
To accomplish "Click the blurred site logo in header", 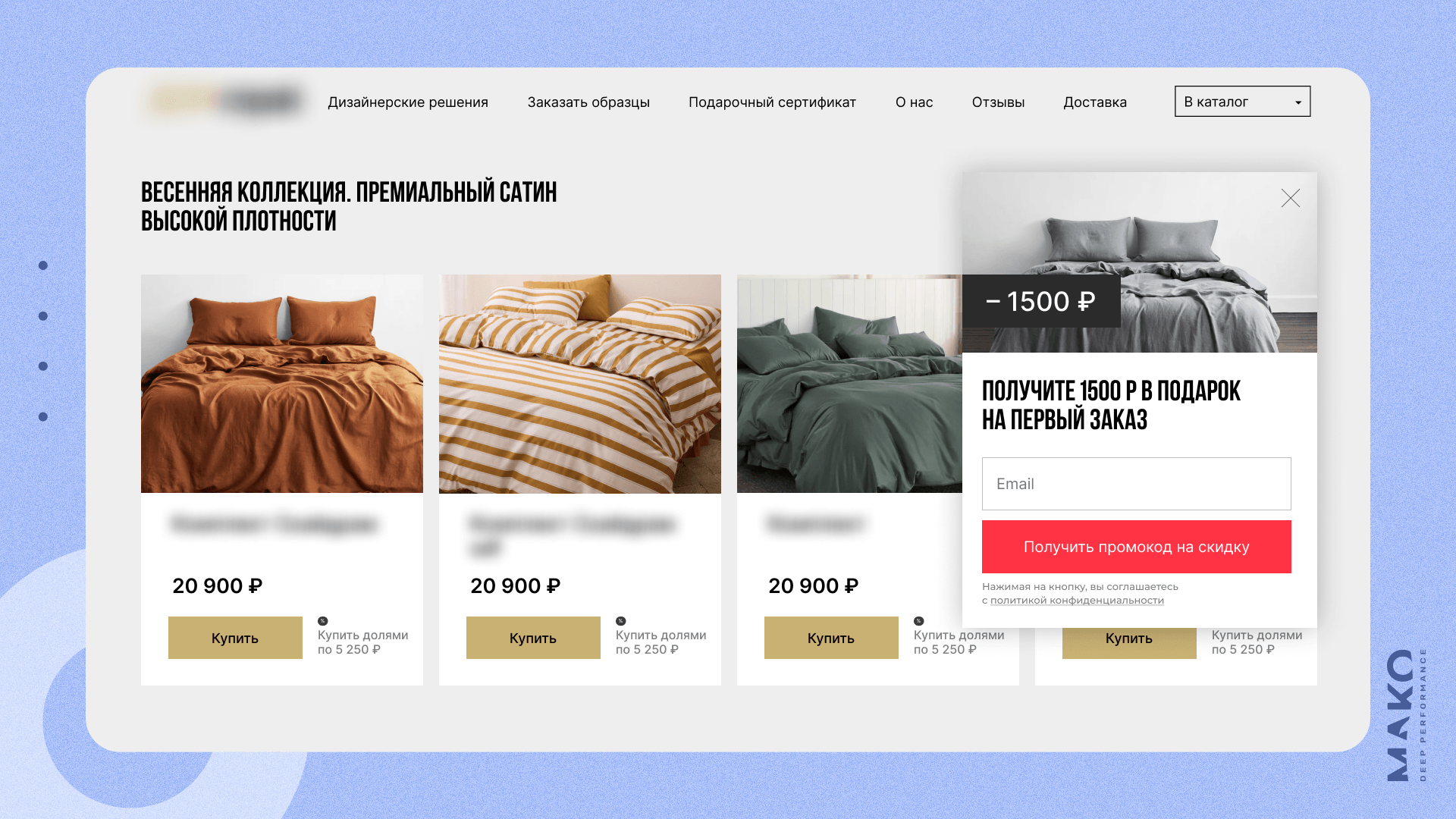I will click(226, 101).
